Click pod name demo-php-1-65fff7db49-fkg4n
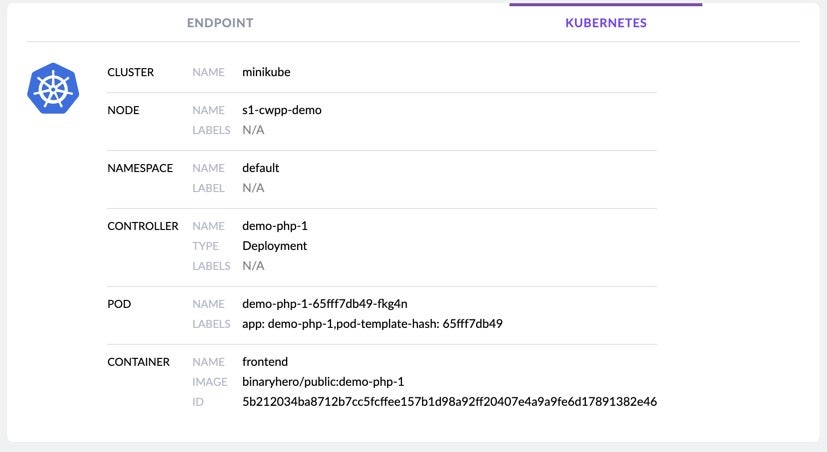Viewport: 827px width, 452px height. pos(325,304)
